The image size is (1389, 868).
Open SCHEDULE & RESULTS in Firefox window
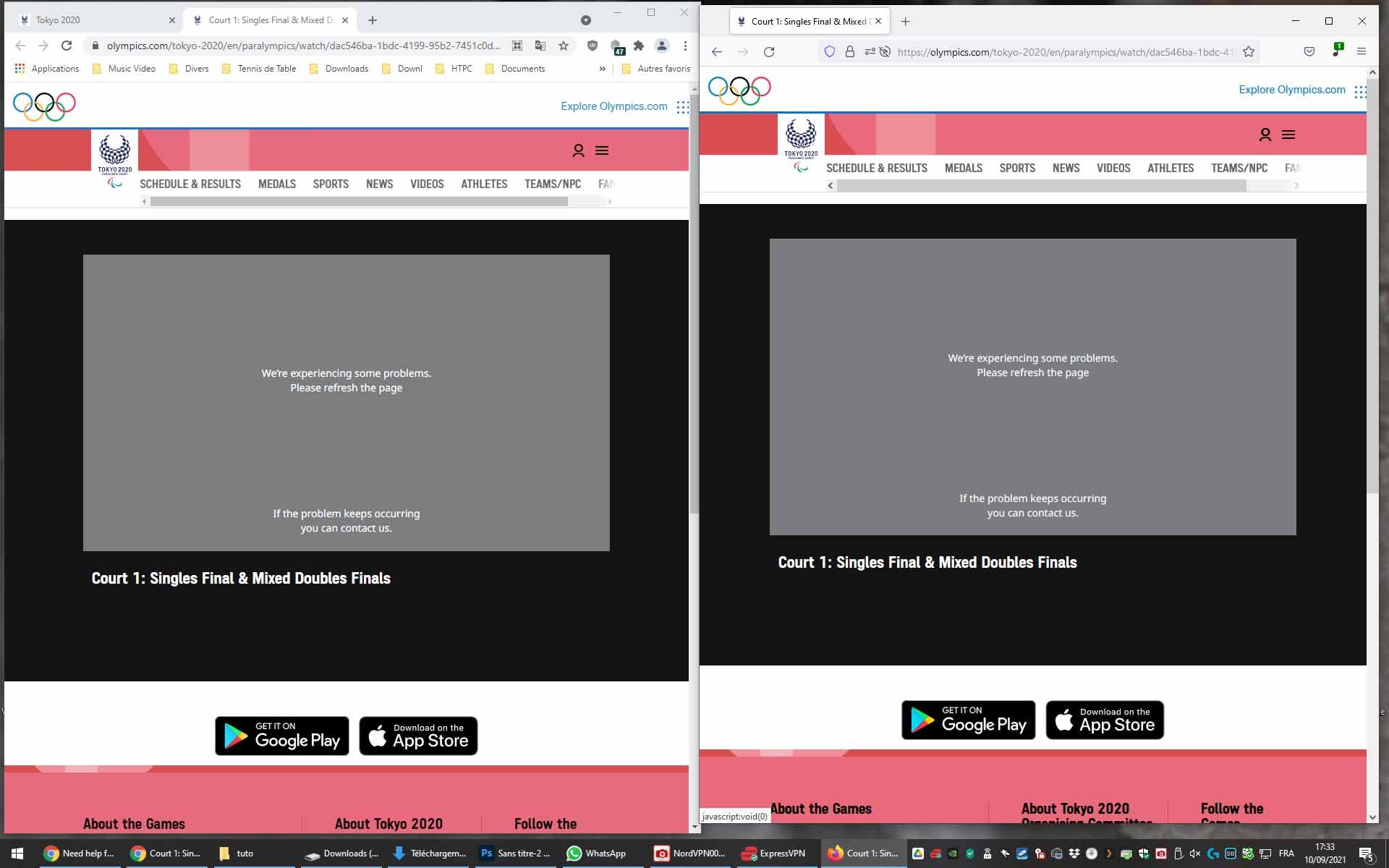click(x=877, y=168)
